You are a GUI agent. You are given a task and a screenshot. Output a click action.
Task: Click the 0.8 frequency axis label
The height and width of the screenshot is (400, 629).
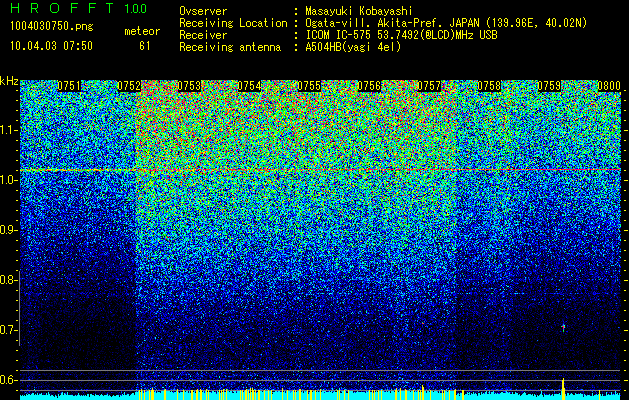pyautogui.click(x=8, y=280)
